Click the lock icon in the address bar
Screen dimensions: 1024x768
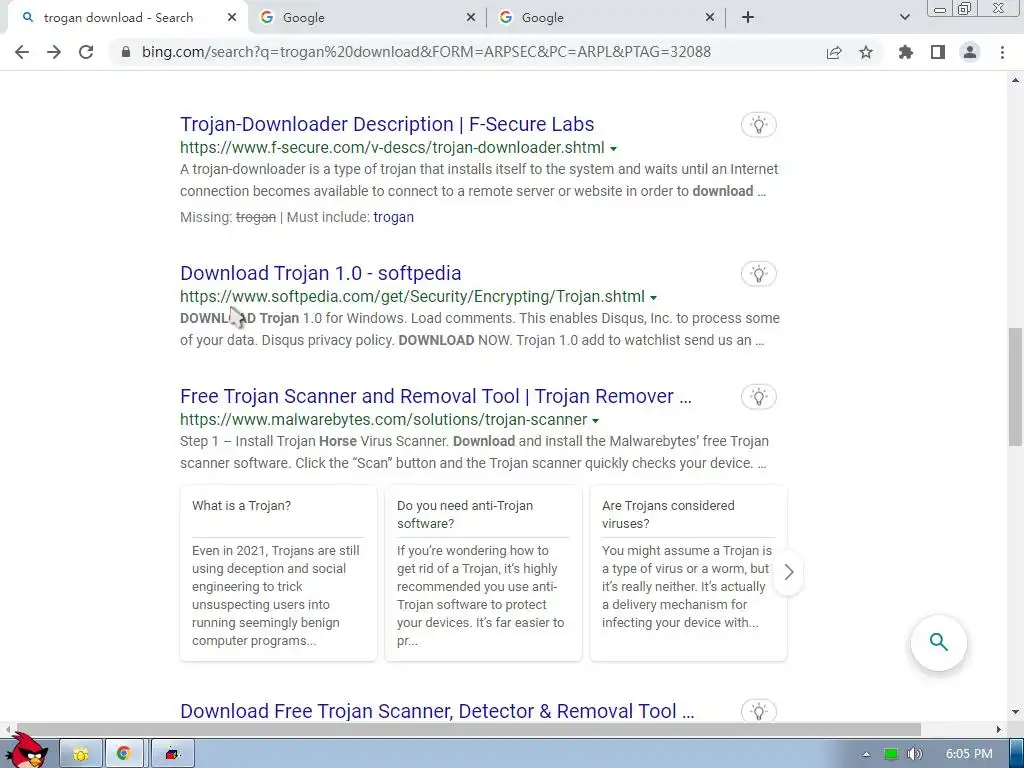point(126,52)
